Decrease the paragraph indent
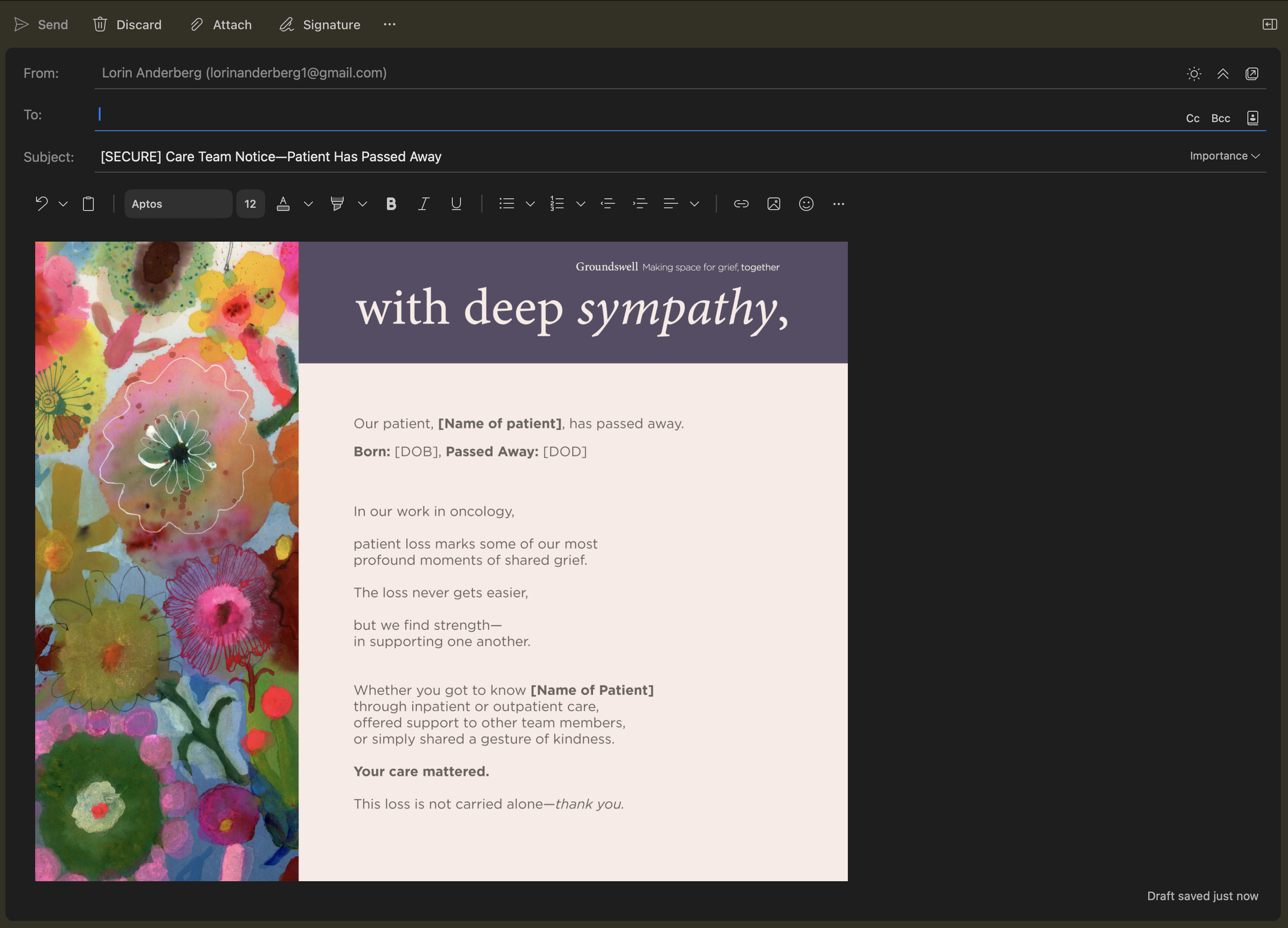 [x=607, y=204]
